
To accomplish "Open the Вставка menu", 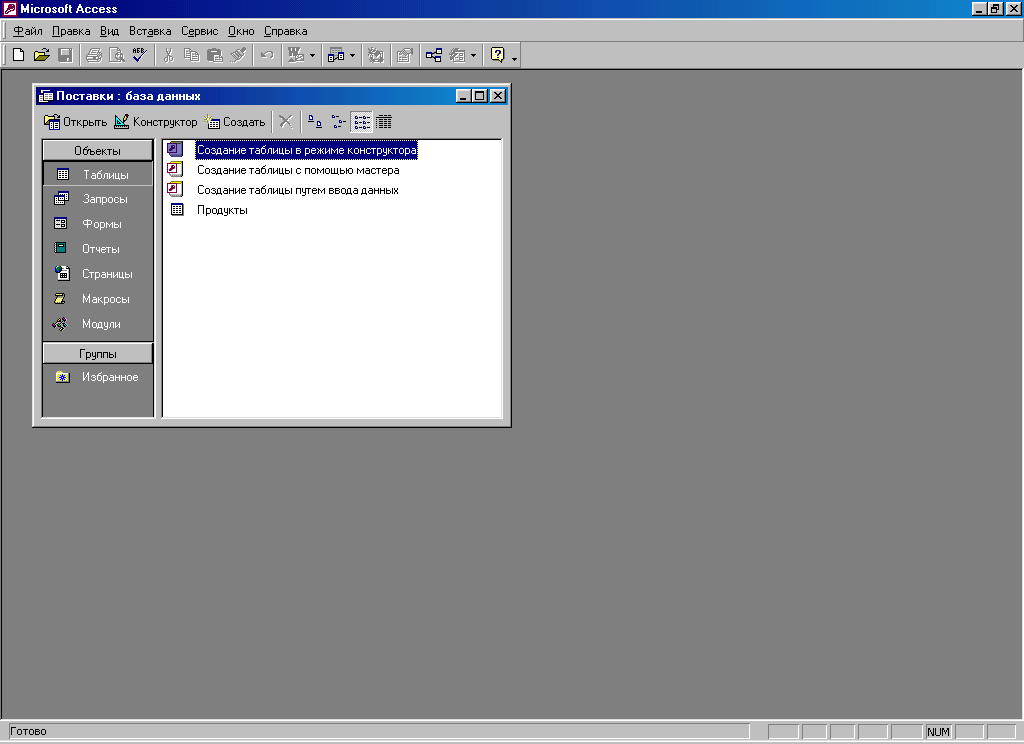I will (150, 31).
